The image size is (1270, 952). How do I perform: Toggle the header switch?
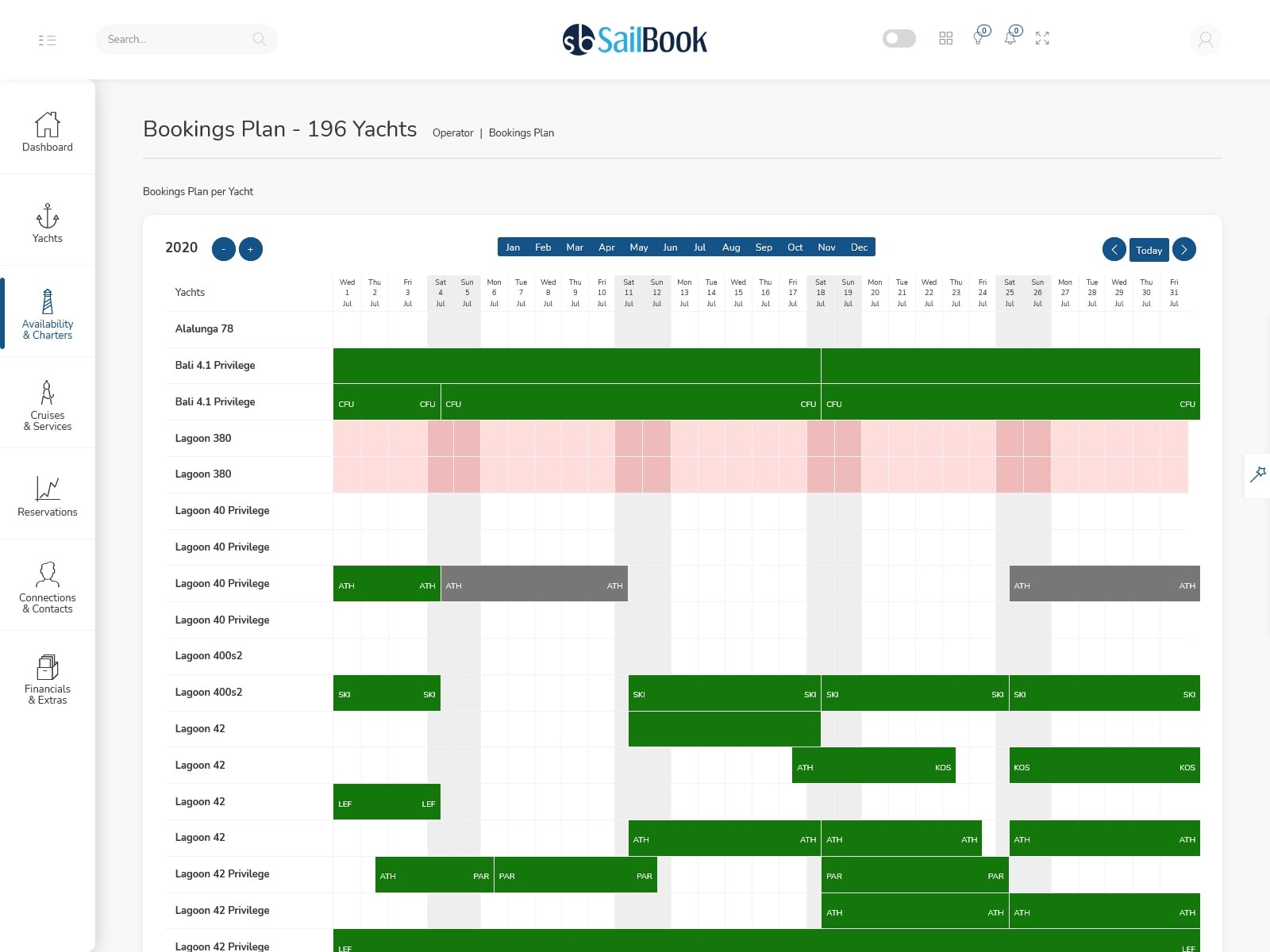899,38
